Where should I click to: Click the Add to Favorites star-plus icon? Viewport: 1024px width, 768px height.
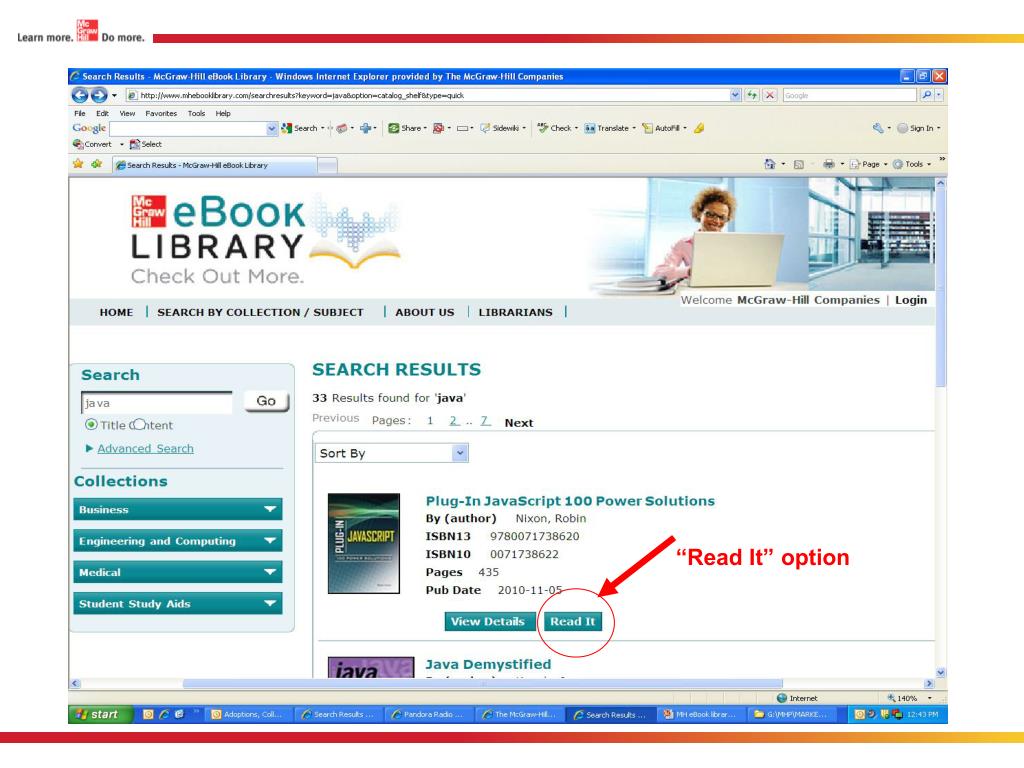pos(97,164)
